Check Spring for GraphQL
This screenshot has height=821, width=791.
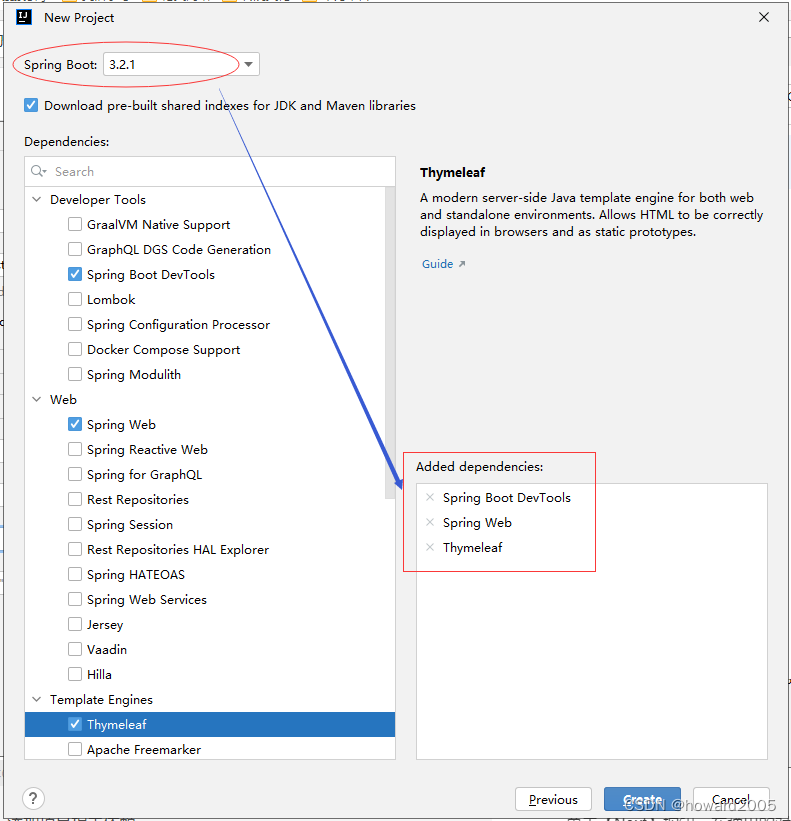click(75, 474)
